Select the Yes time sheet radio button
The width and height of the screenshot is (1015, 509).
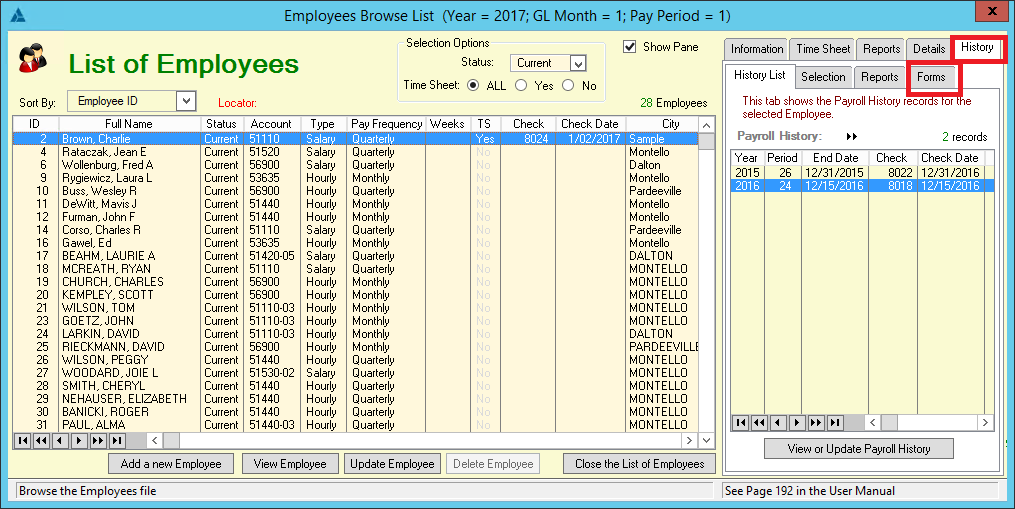coord(522,86)
